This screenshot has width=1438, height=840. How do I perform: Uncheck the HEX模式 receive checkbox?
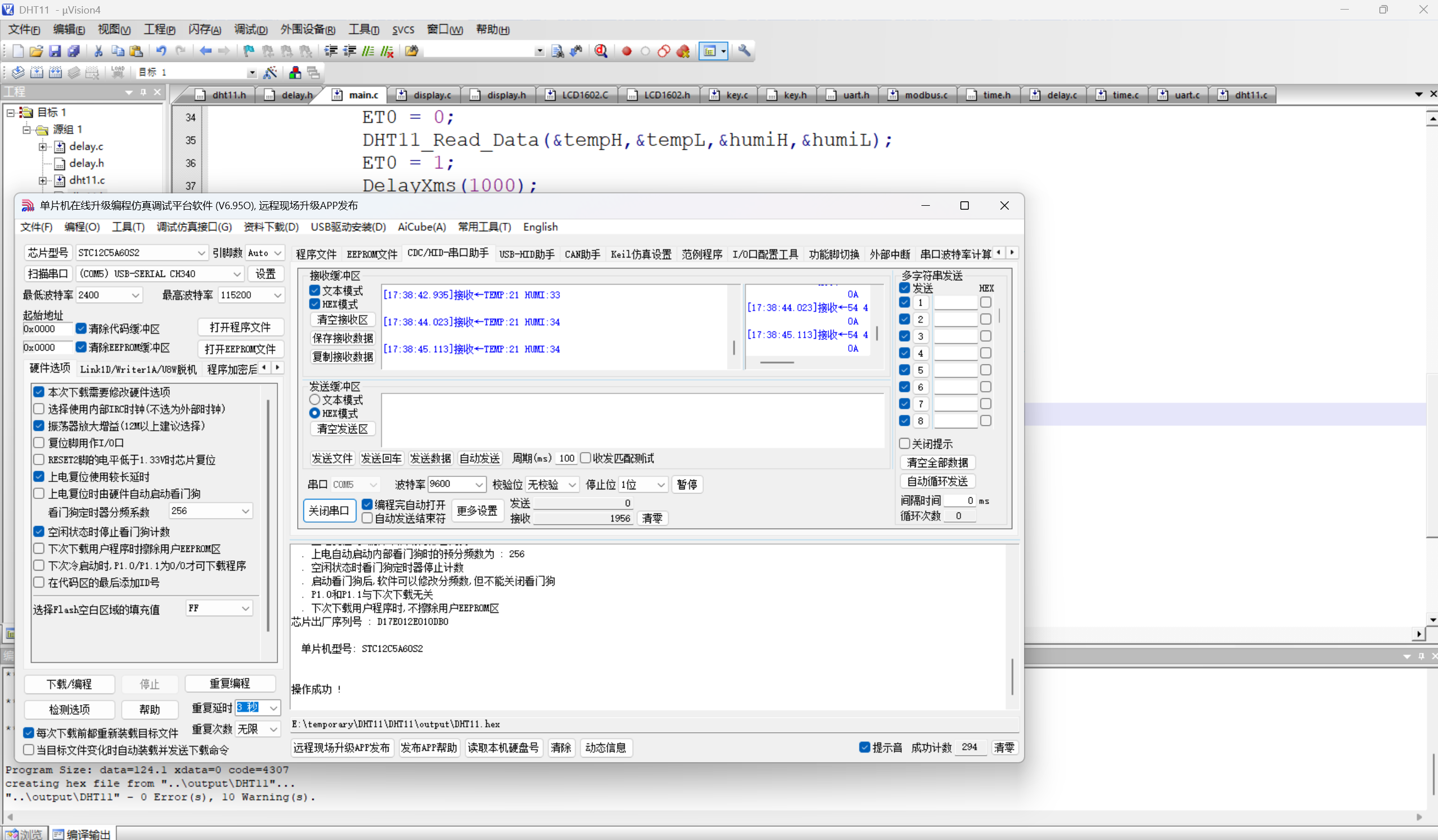coord(315,304)
